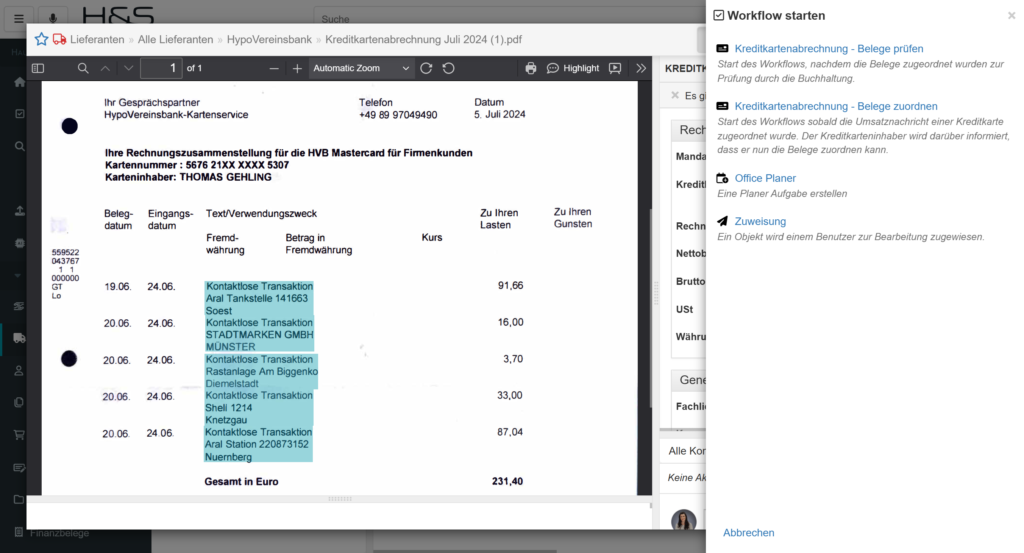
Task: Zoom in with the plus icon
Action: (297, 68)
